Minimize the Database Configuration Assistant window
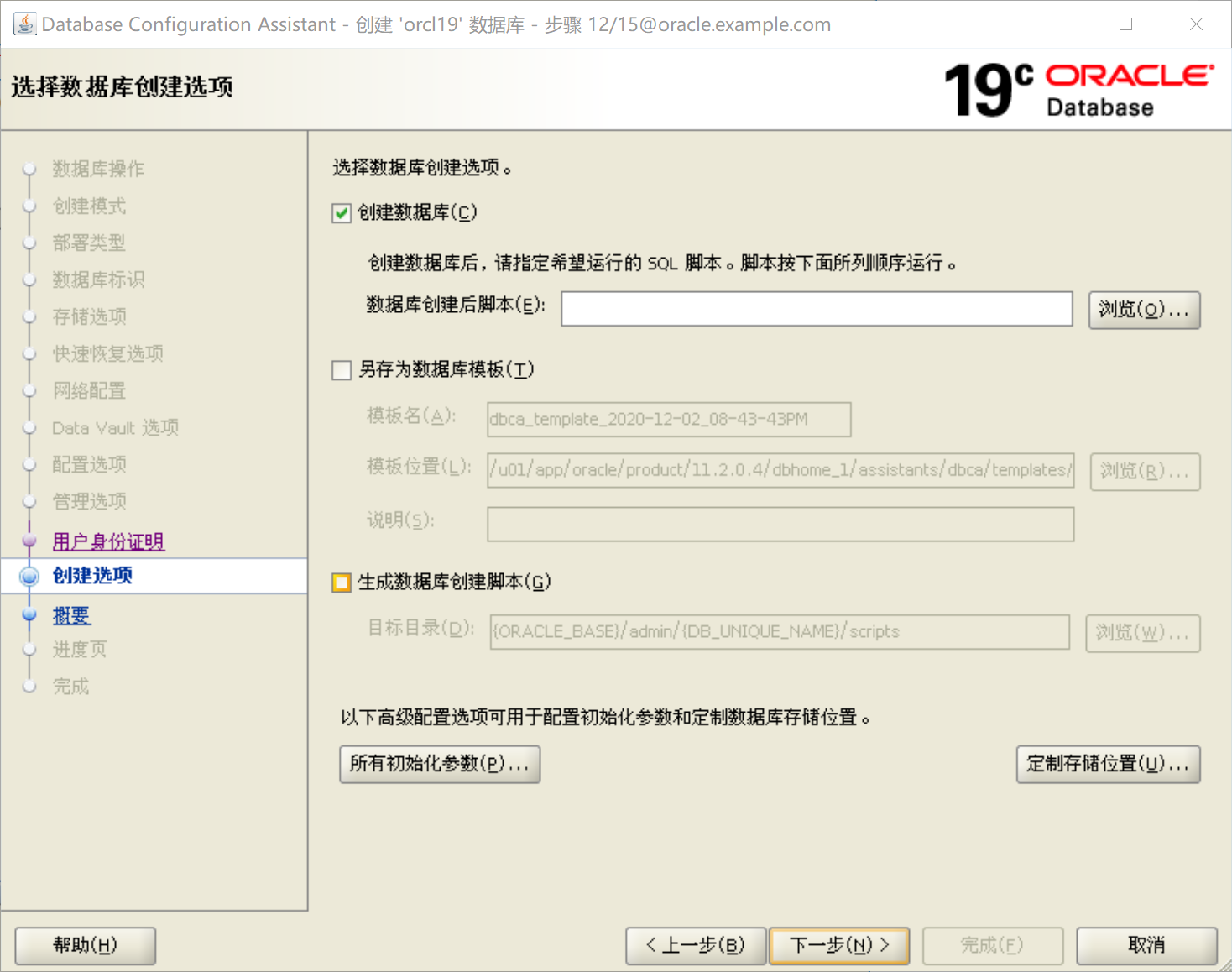The width and height of the screenshot is (1232, 972). click(1056, 24)
